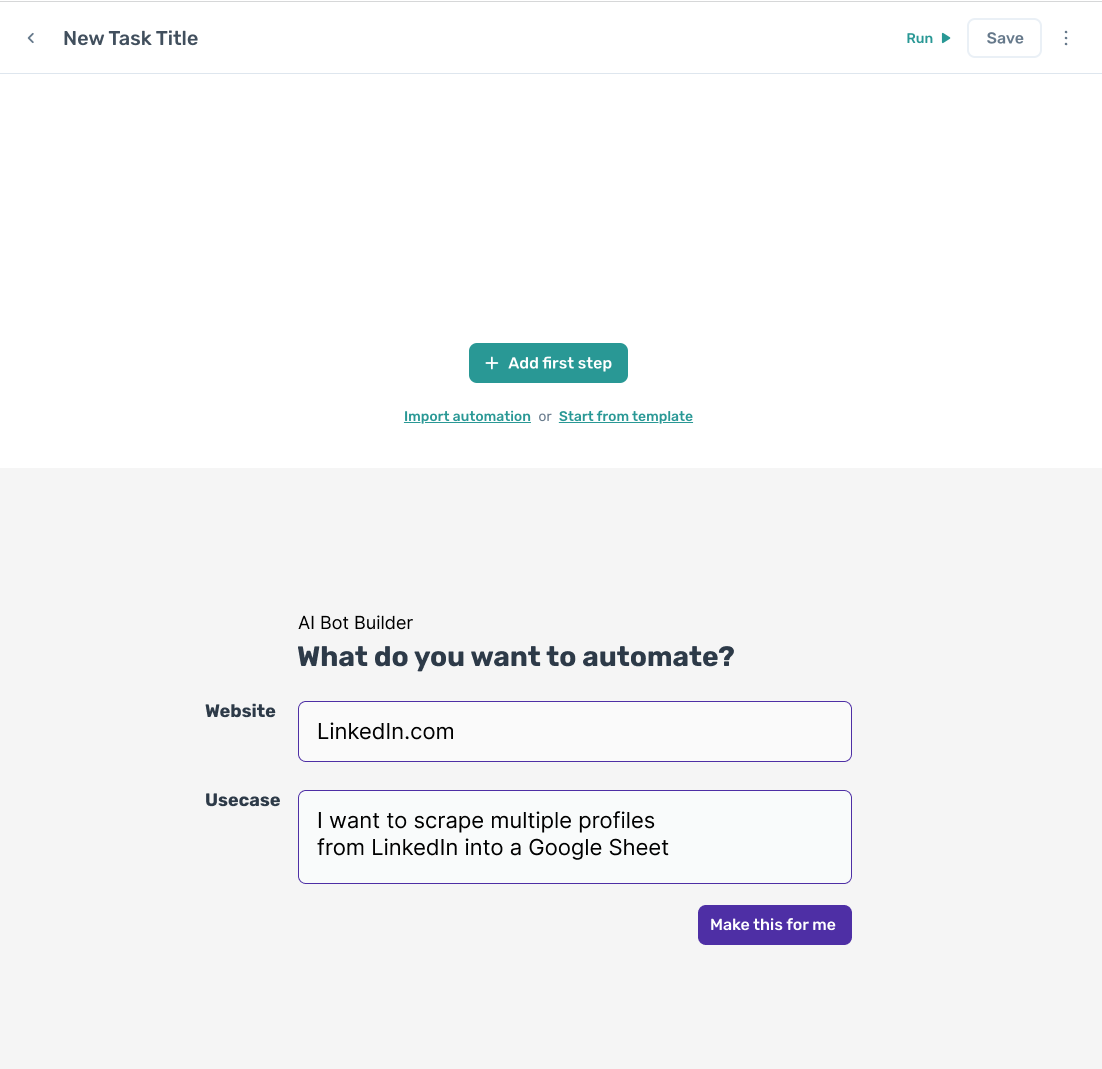
Task: Save the task with the Save button
Action: 1004,38
